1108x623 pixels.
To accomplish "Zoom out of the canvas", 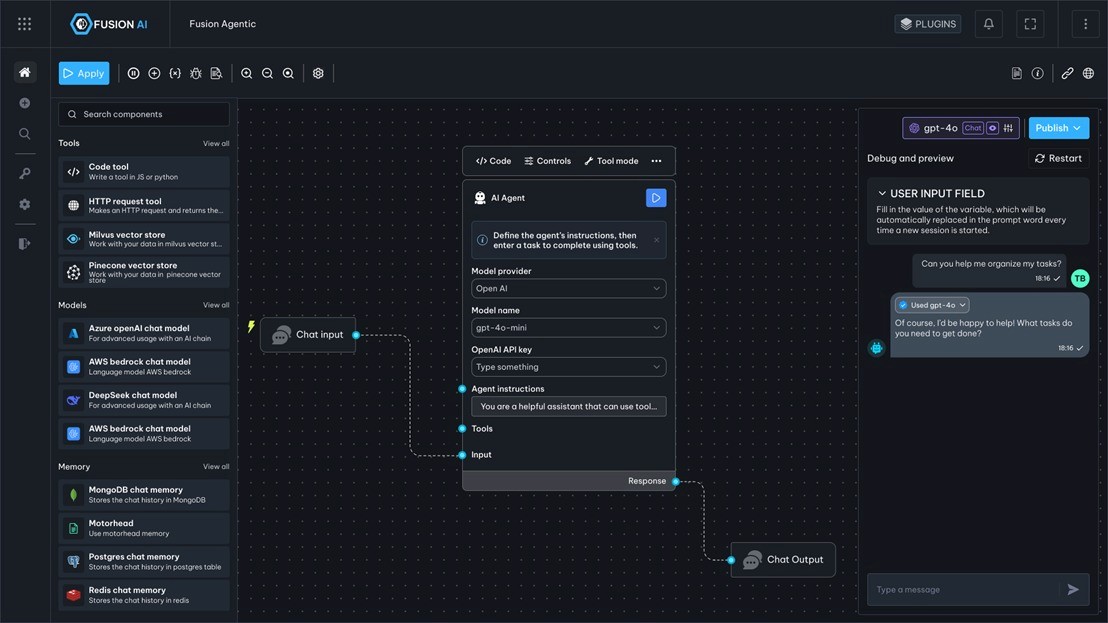I will pos(267,73).
